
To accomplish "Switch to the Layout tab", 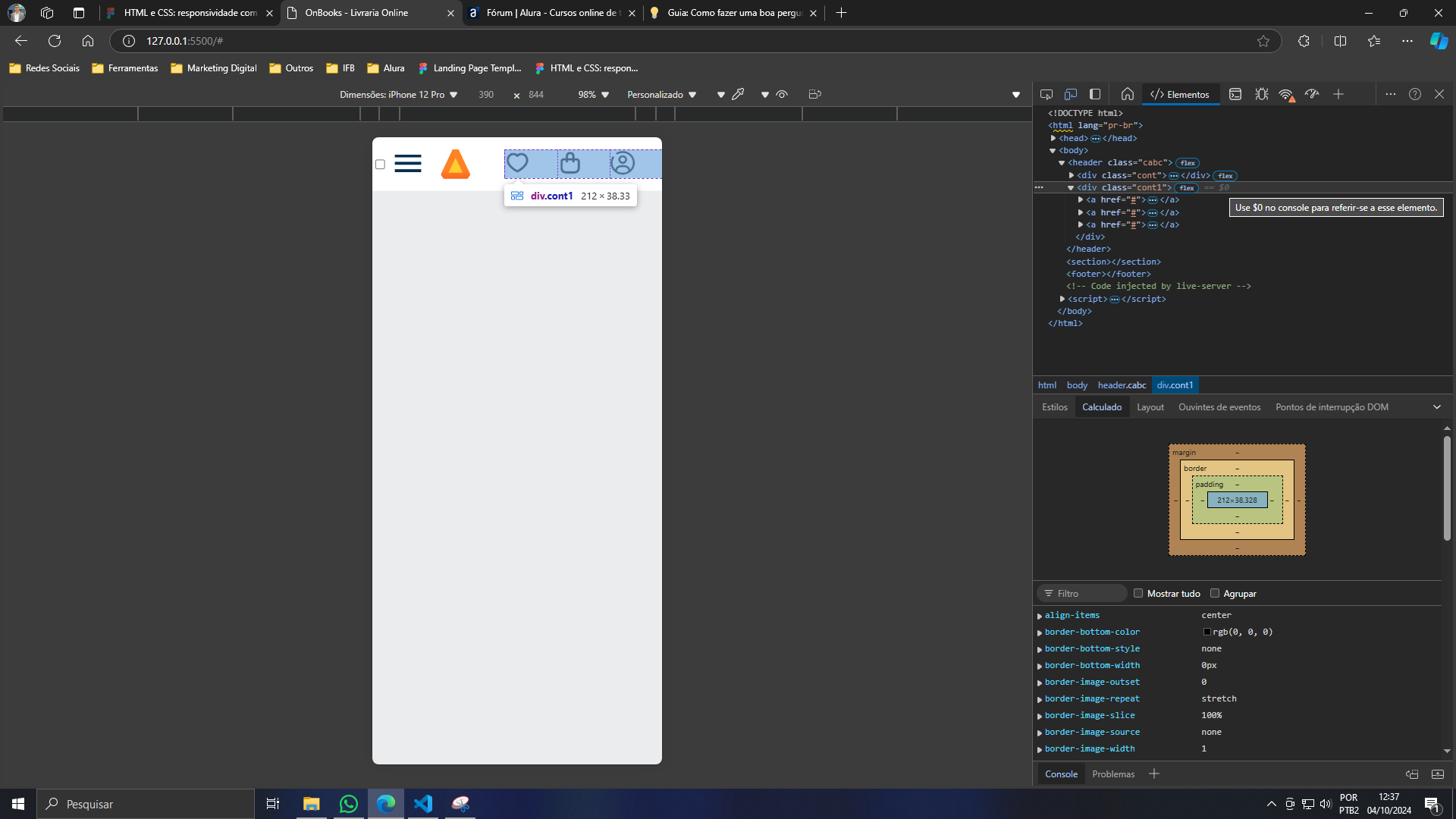I will [x=1150, y=407].
